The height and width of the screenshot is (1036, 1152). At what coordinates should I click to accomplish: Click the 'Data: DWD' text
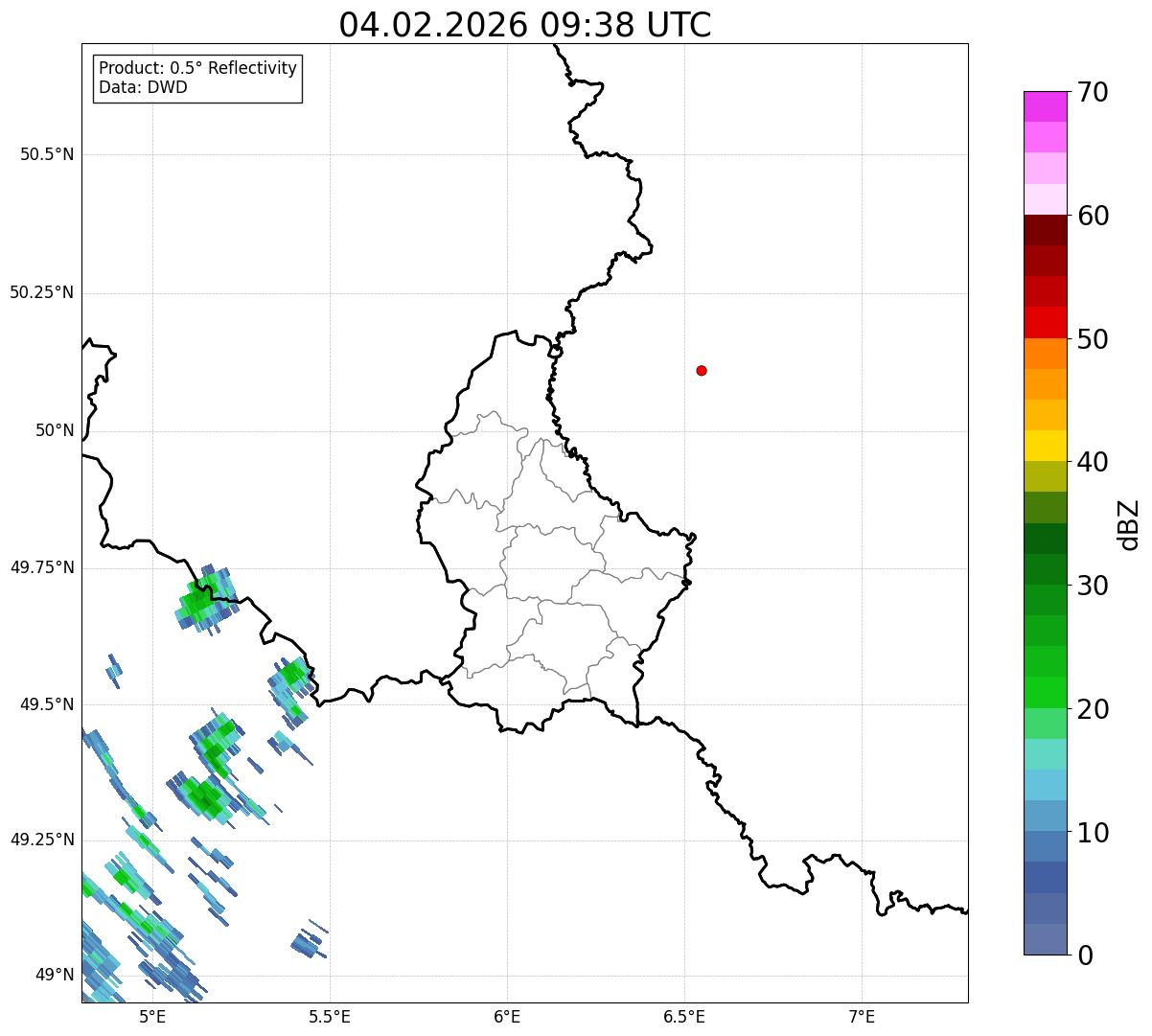tap(143, 88)
